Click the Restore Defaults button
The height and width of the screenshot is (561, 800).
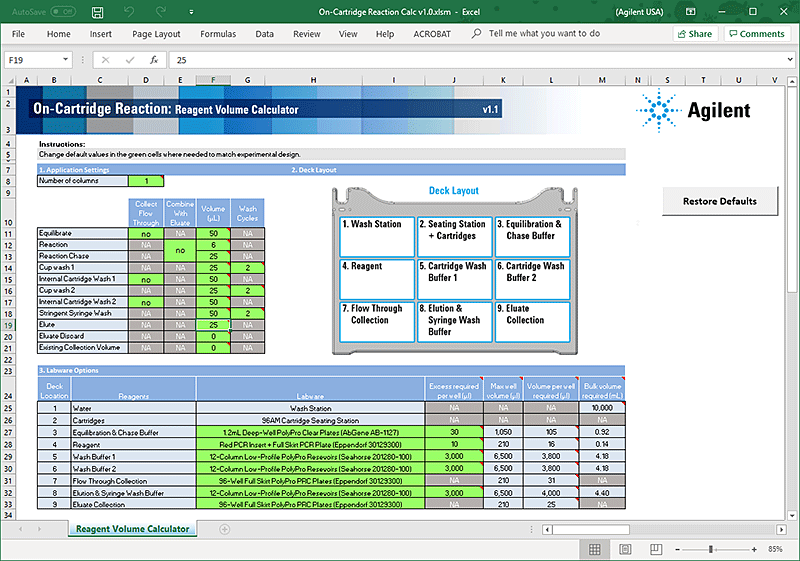point(719,201)
